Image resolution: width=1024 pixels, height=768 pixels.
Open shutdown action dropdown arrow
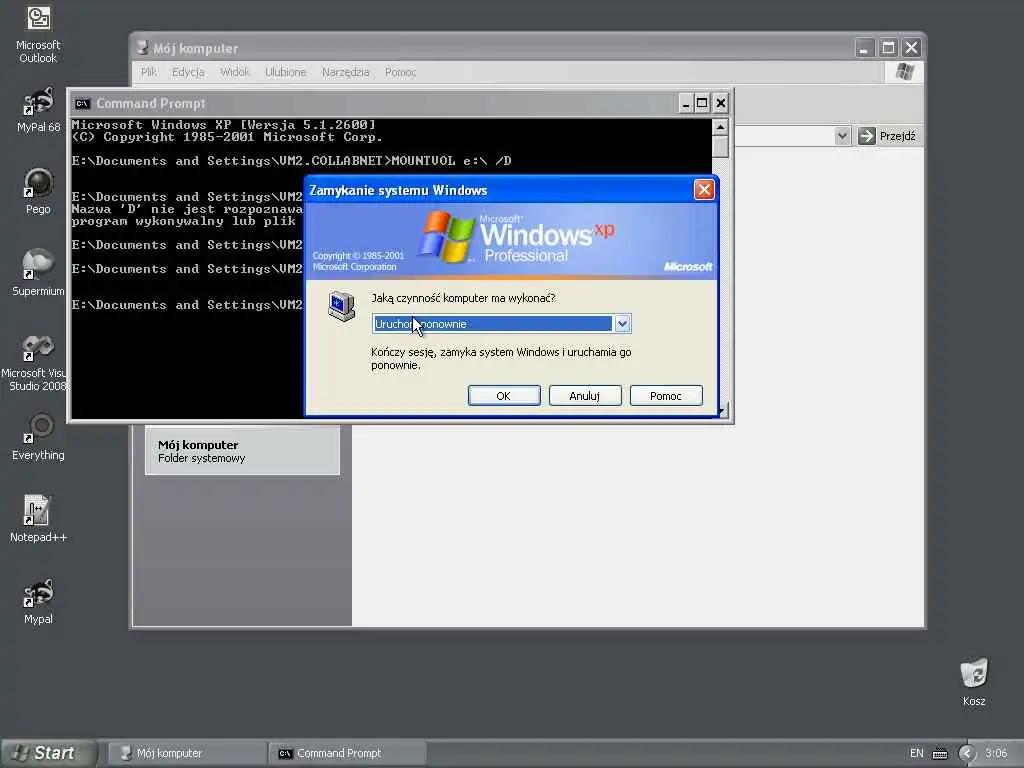pyautogui.click(x=622, y=324)
